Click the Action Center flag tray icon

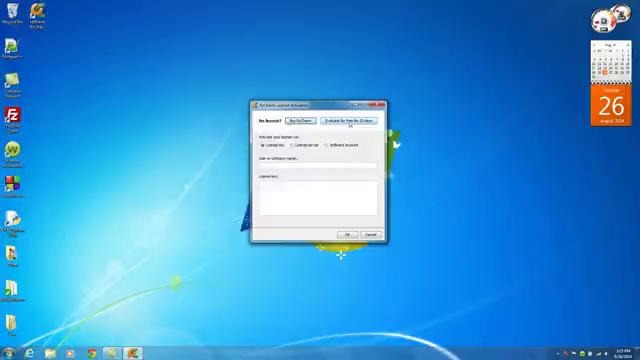tap(574, 354)
